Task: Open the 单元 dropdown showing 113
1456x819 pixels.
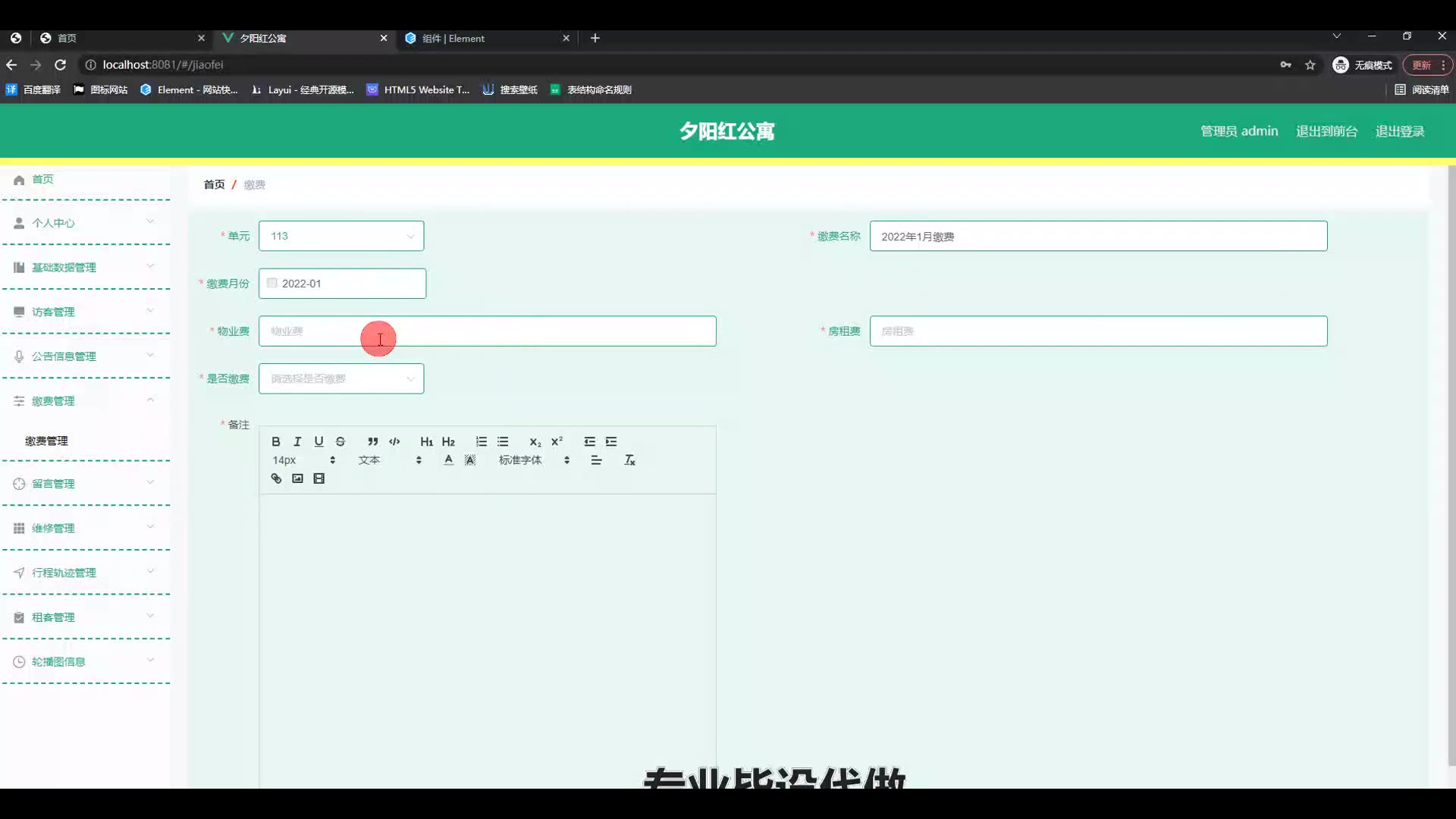Action: tap(341, 236)
